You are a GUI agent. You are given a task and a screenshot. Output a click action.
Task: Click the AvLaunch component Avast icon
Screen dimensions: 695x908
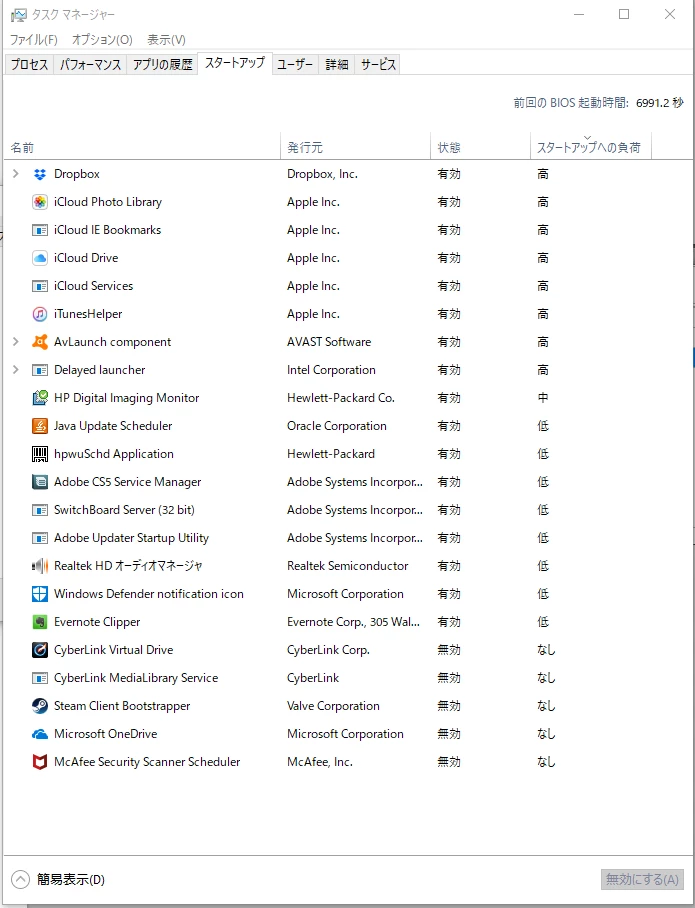(x=39, y=342)
